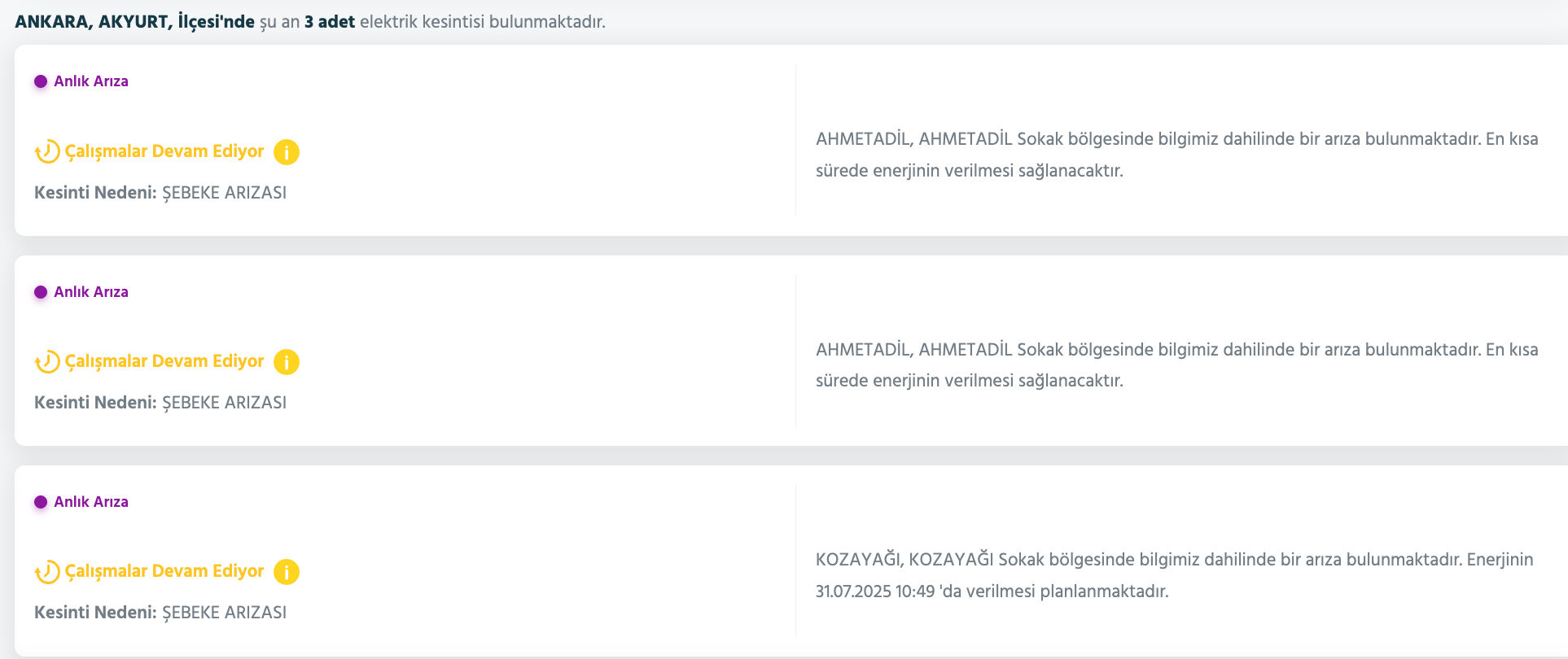Image resolution: width=1568 pixels, height=659 pixels.
Task: Click the info icon on the KOZAYAĞI outage card
Action: [x=286, y=571]
